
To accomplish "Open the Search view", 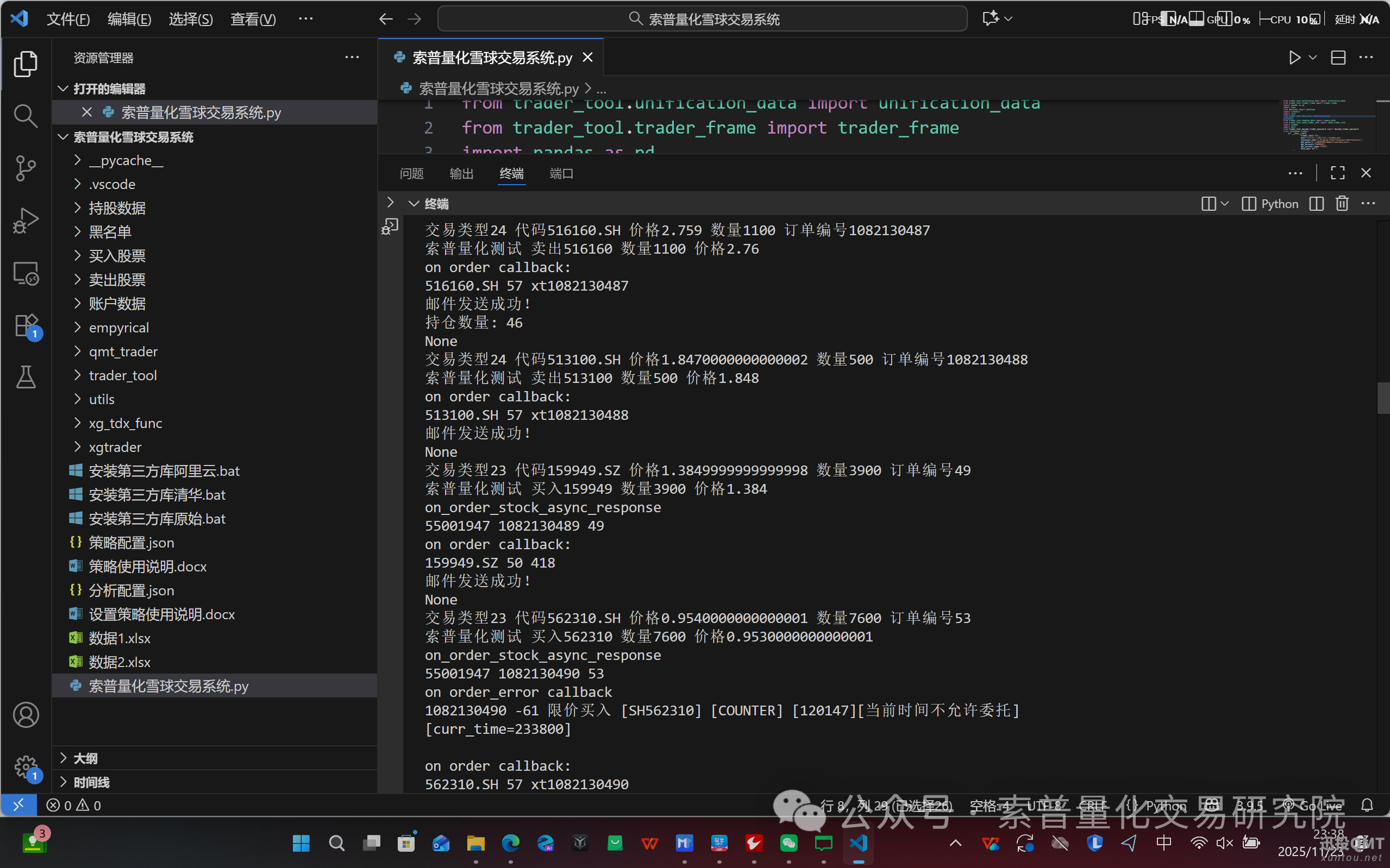I will 26,115.
